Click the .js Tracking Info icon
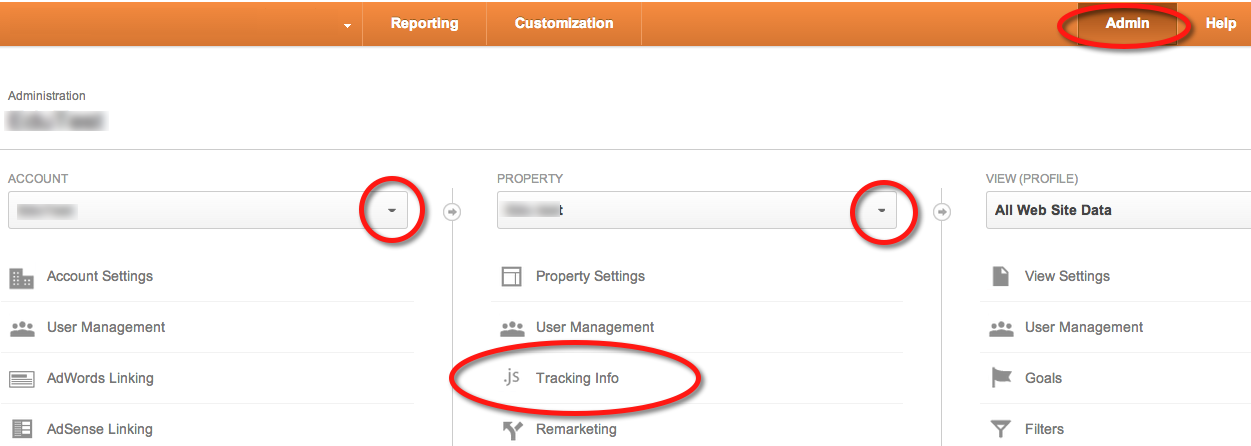 (x=511, y=378)
